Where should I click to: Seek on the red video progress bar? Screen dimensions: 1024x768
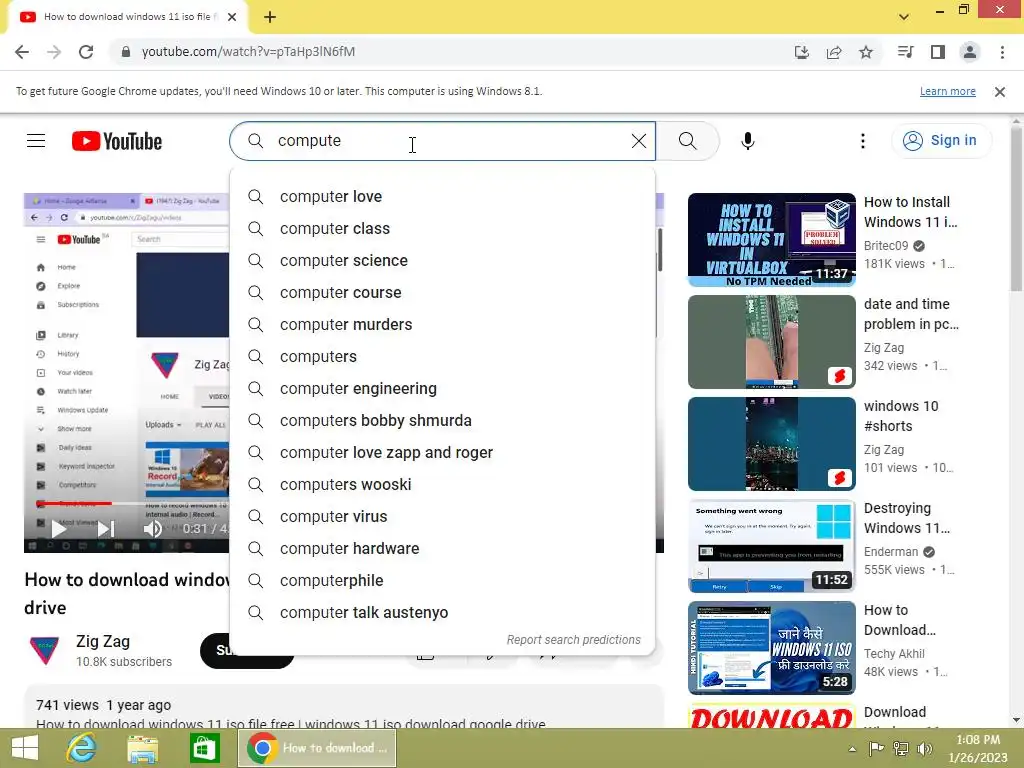74,504
